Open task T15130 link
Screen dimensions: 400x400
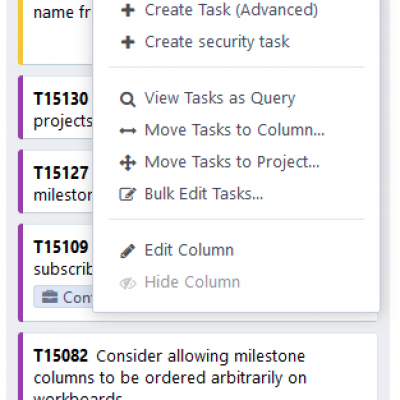click(x=61, y=99)
